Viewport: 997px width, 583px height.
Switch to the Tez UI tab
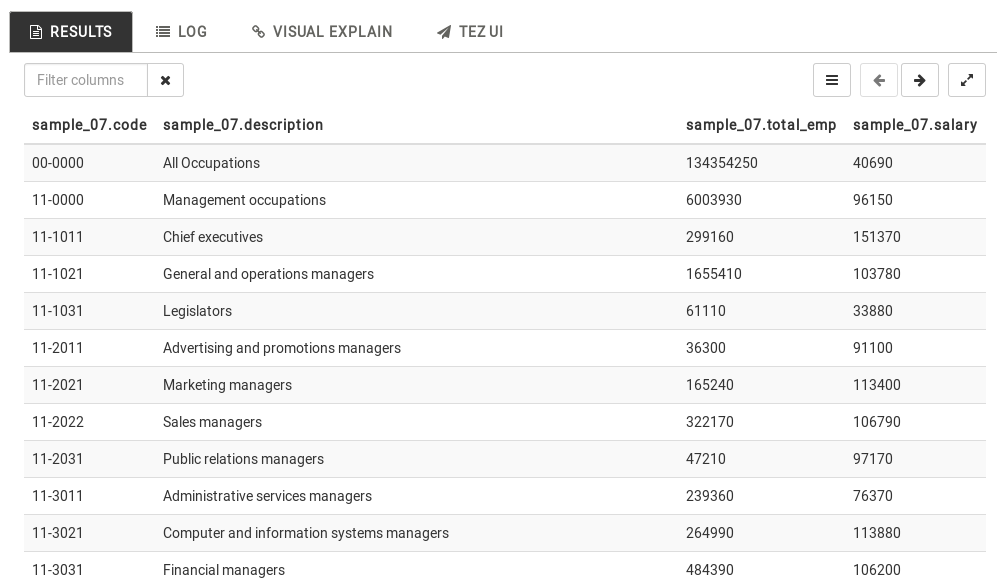(470, 32)
